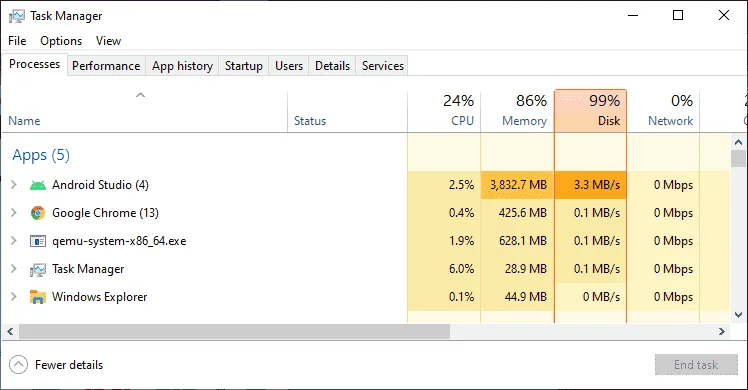Select the Google Chrome (13) row name

coord(105,213)
